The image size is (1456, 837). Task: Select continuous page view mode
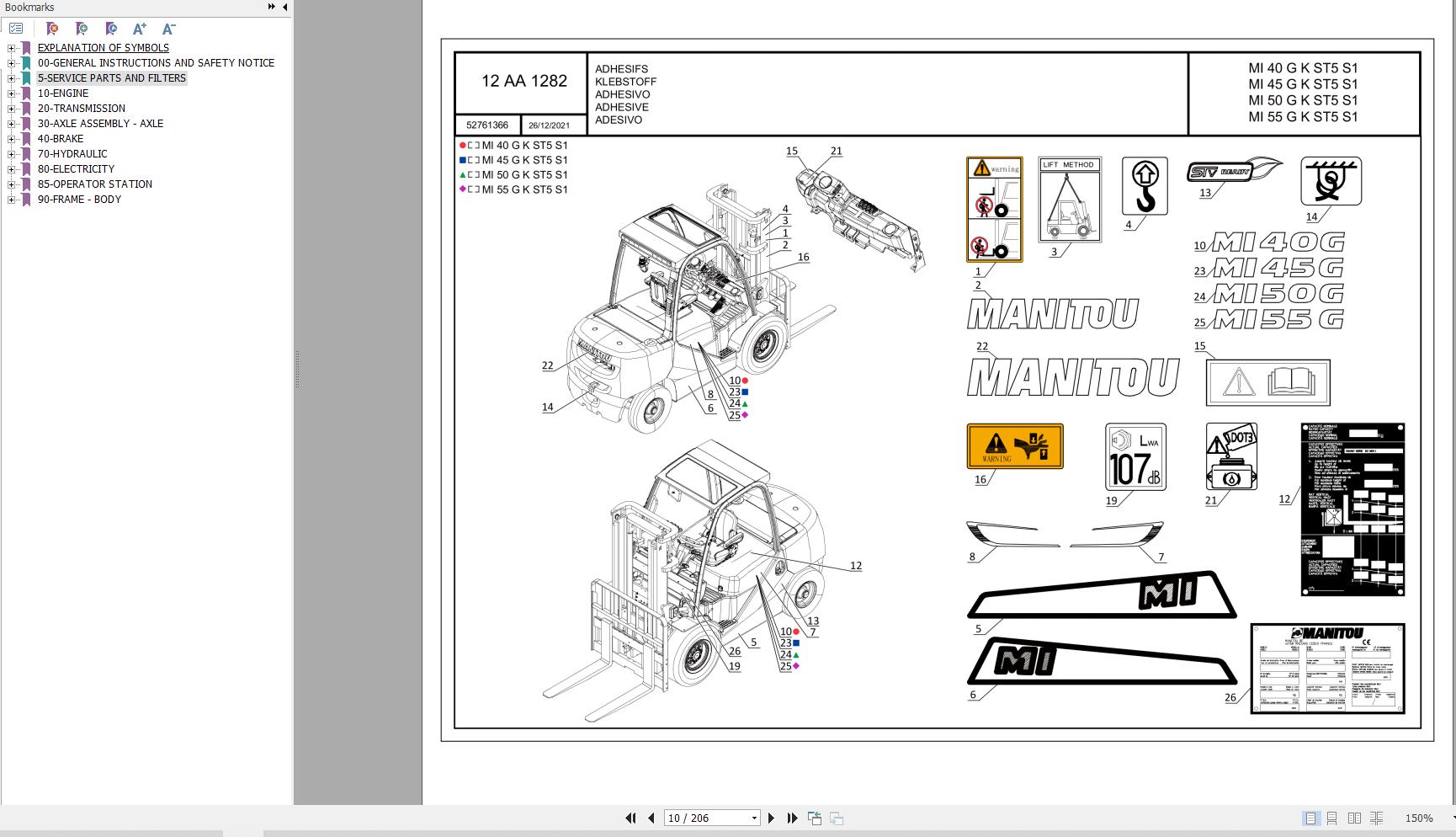click(x=1332, y=818)
